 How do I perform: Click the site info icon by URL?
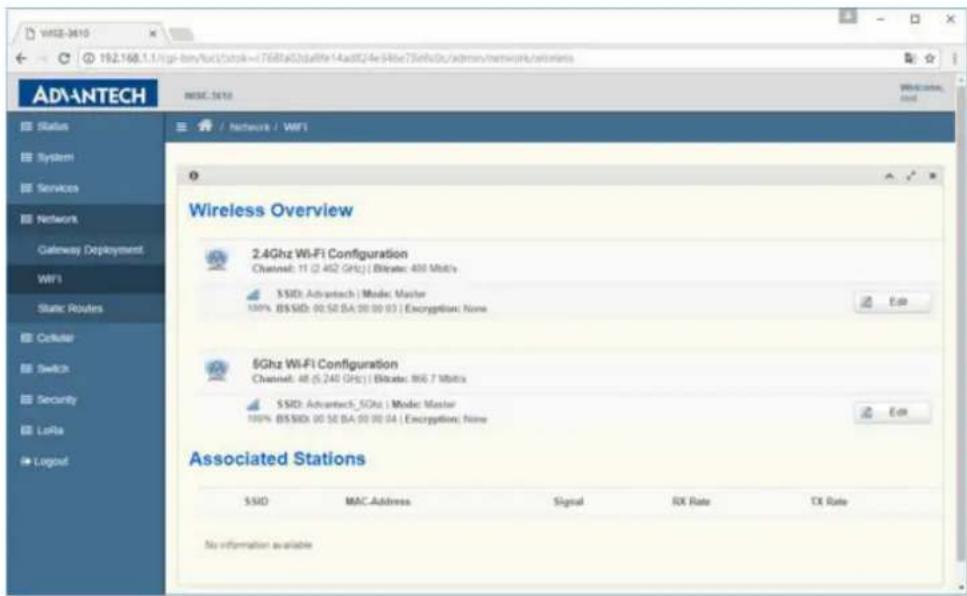[89, 58]
